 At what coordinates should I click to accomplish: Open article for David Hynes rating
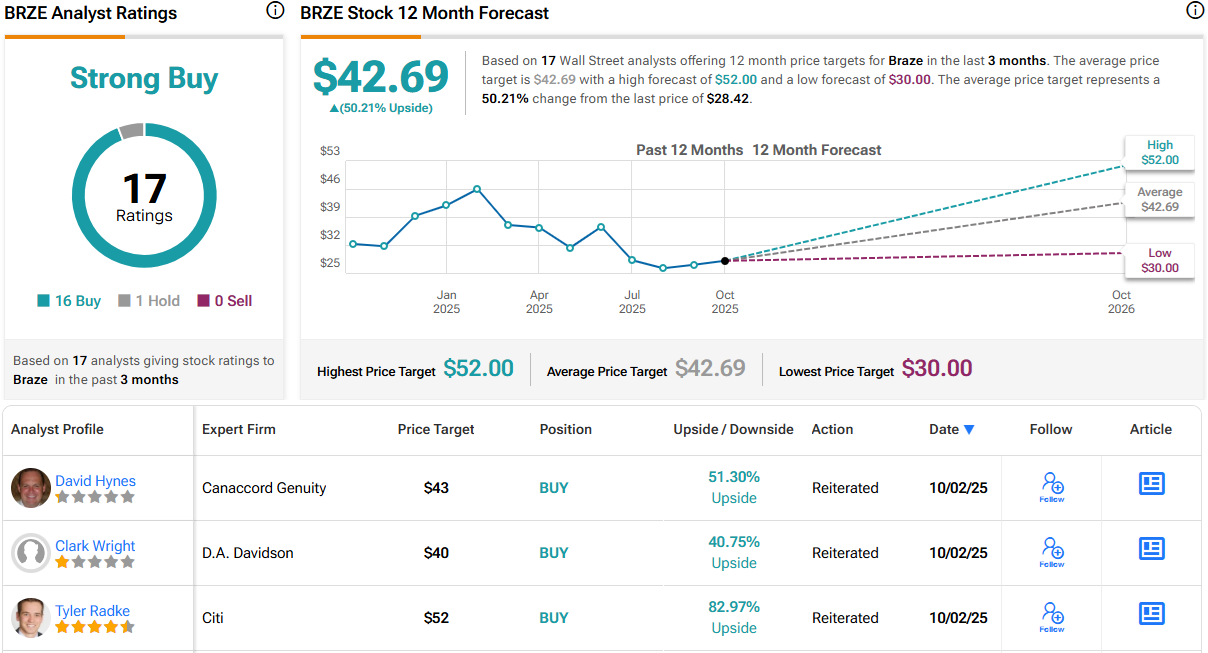tap(1152, 484)
